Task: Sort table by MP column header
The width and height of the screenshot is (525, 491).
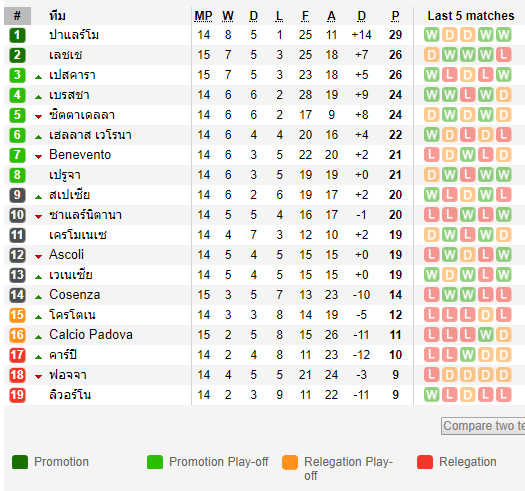Action: pos(203,16)
